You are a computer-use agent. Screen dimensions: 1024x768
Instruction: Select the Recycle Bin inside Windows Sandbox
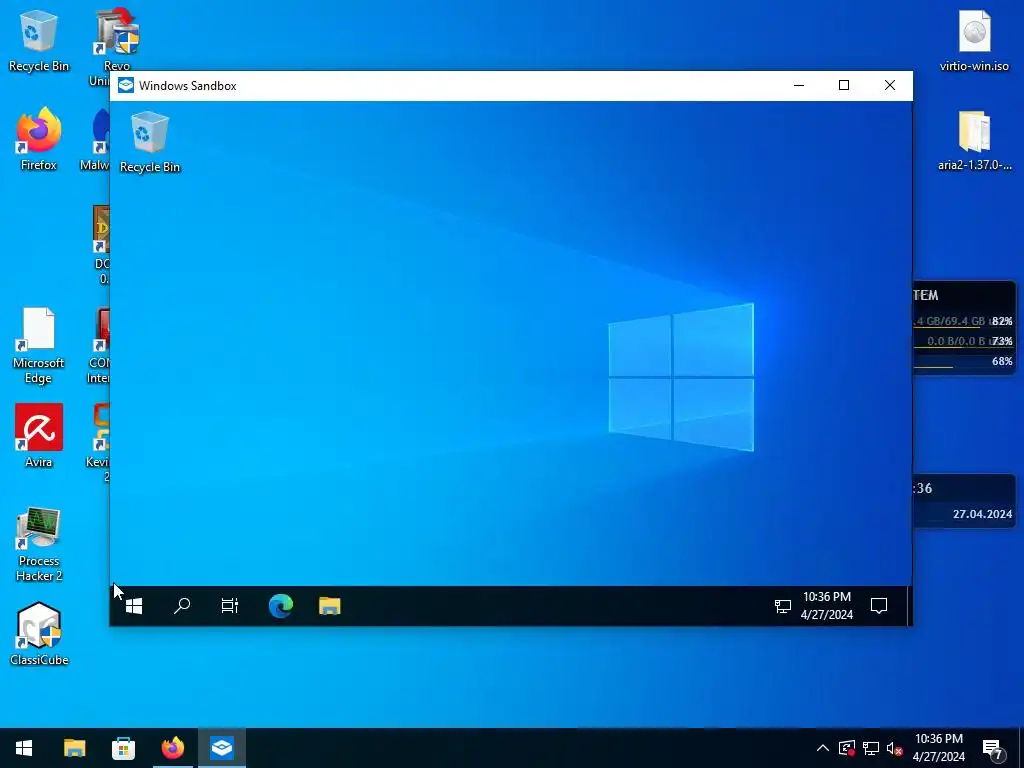point(150,142)
